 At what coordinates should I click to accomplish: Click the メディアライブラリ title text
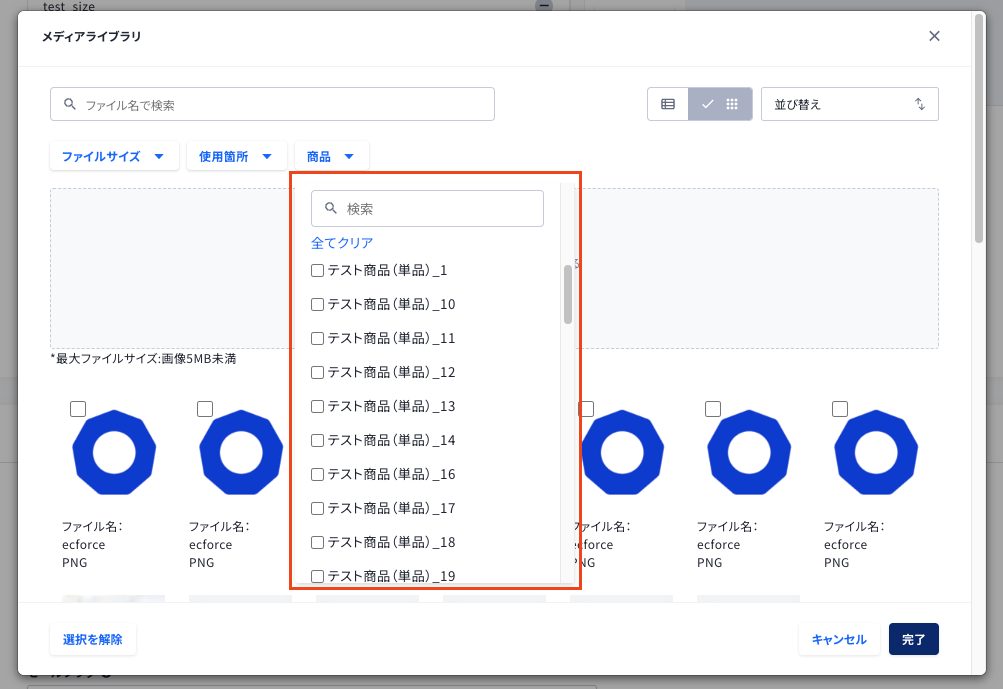pos(91,36)
